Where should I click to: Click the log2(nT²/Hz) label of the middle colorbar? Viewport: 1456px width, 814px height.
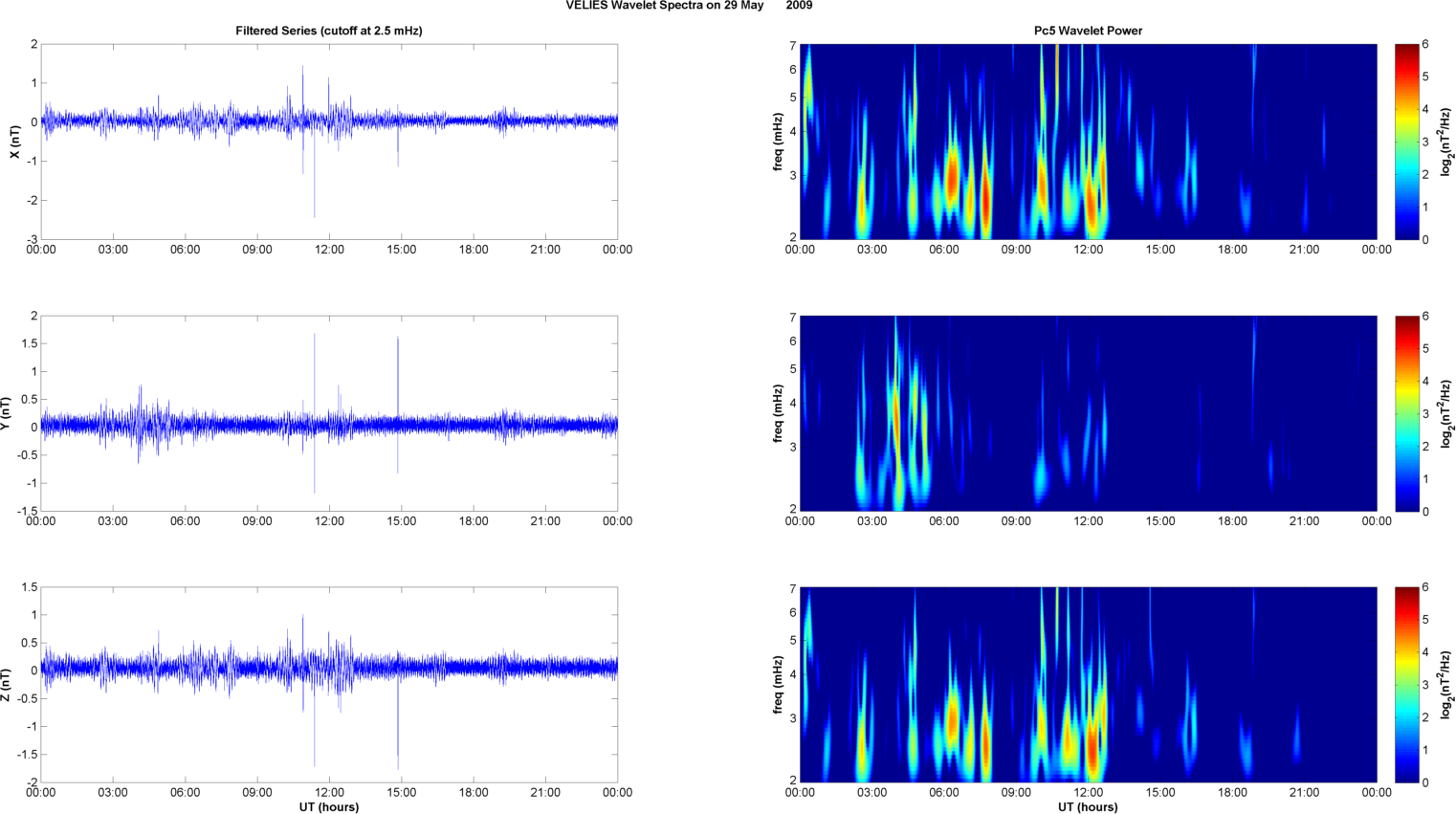[x=1446, y=413]
